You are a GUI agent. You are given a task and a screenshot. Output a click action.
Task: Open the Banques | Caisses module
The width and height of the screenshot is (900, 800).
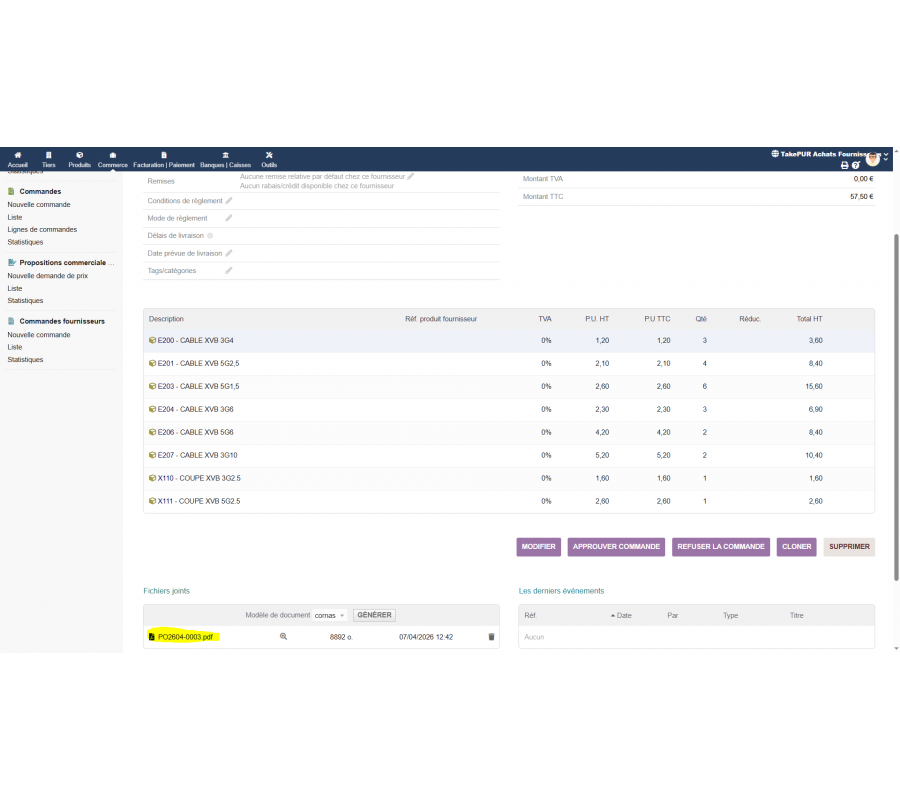[225, 159]
